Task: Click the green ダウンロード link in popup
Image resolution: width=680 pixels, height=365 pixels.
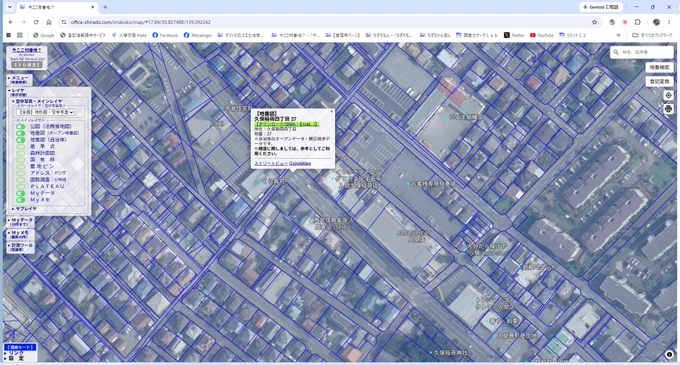Action: tap(287, 124)
